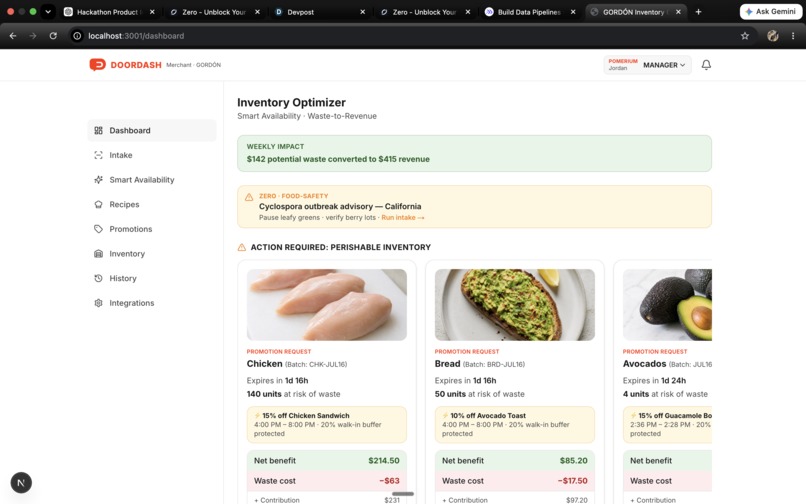This screenshot has height=504, width=806.
Task: Click the DoorDash logo icon
Action: [97, 65]
